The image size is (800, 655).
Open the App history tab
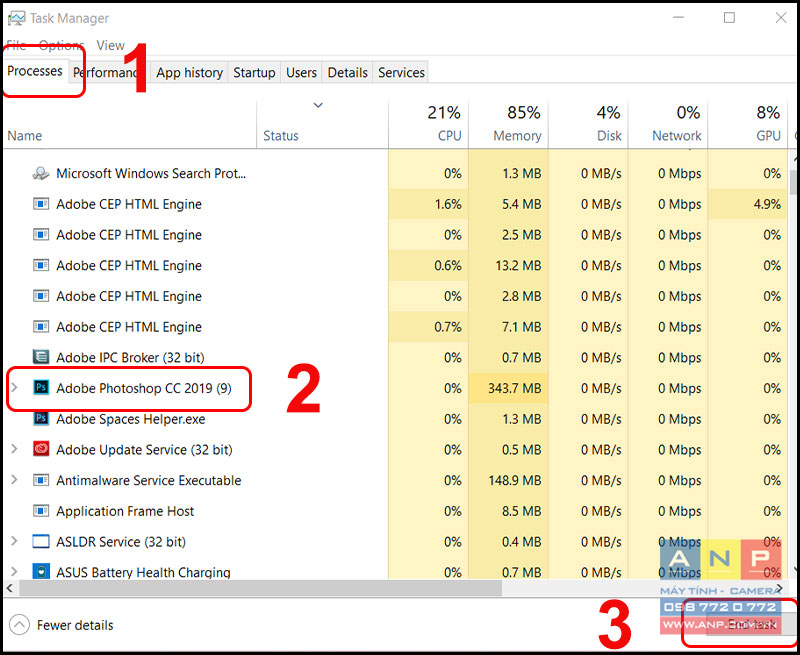click(189, 72)
